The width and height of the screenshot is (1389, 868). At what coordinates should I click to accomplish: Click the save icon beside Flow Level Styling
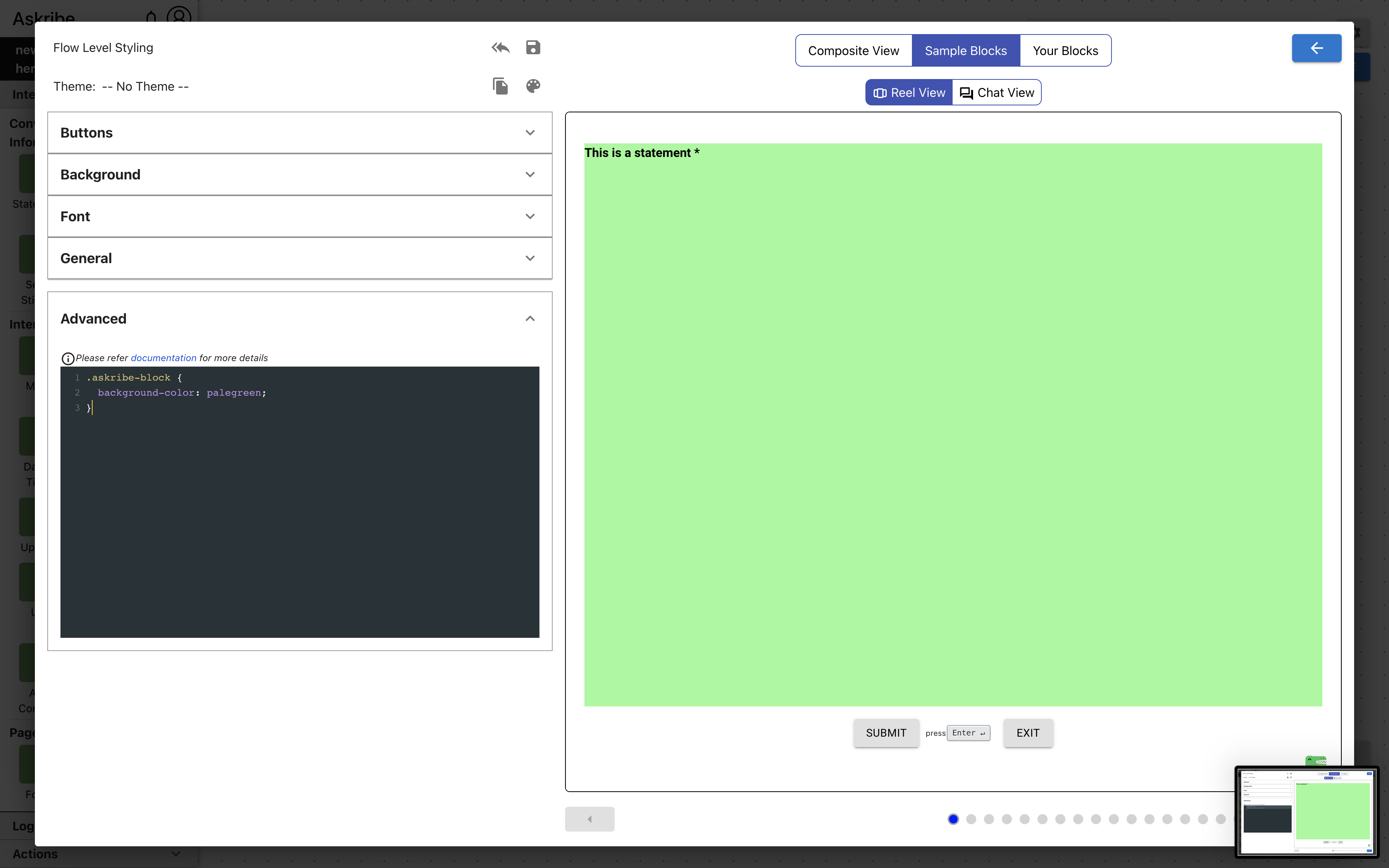click(x=533, y=48)
